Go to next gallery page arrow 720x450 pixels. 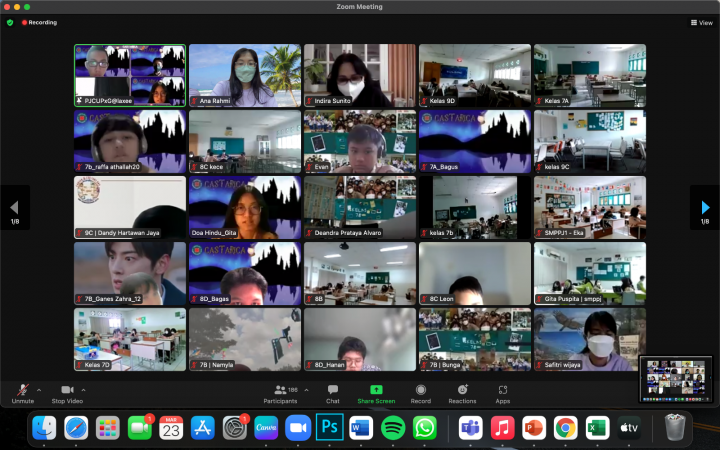(705, 207)
